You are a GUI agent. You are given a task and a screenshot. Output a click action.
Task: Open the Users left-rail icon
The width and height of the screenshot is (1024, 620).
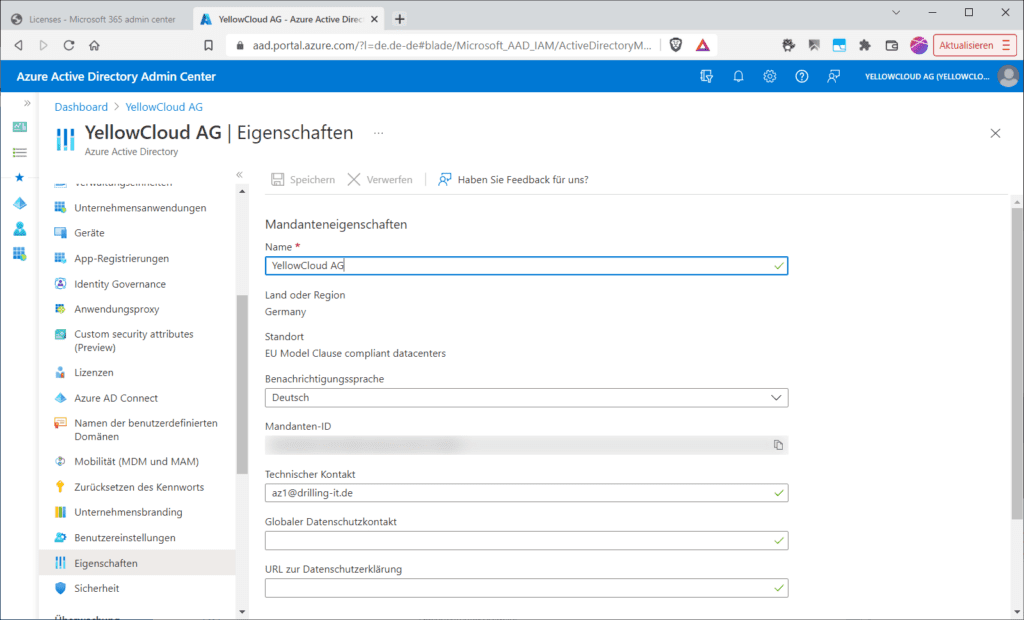click(20, 229)
